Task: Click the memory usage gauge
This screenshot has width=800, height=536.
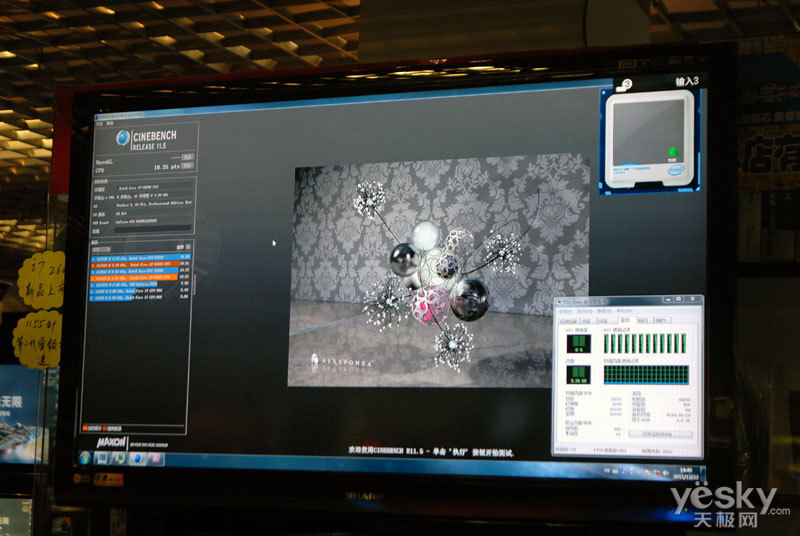Action: click(579, 375)
